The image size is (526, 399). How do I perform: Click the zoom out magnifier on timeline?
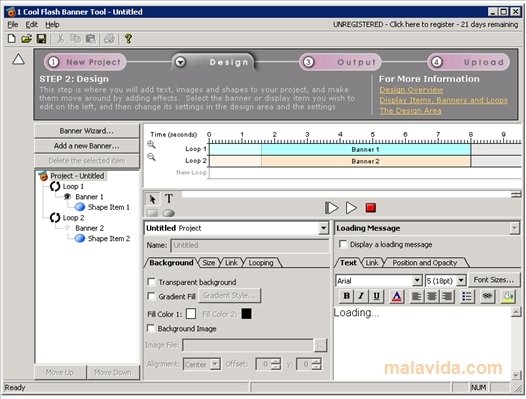point(151,157)
